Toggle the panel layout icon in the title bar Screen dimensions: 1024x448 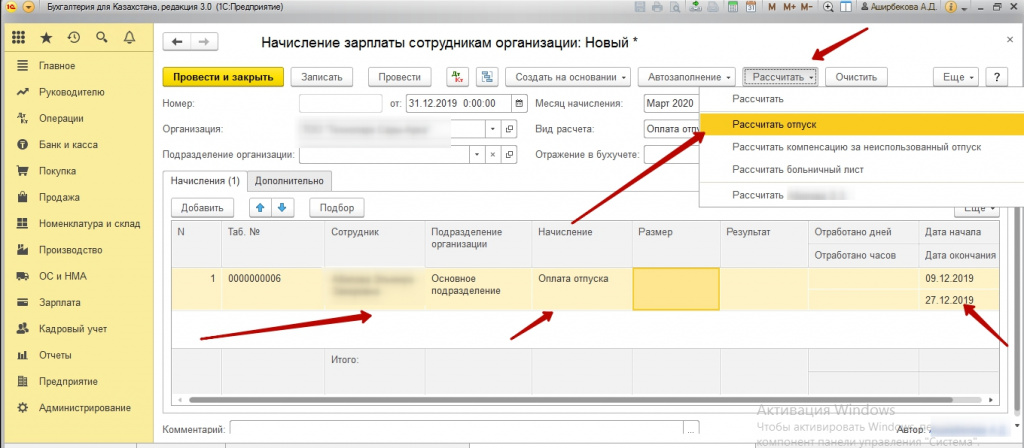point(846,7)
